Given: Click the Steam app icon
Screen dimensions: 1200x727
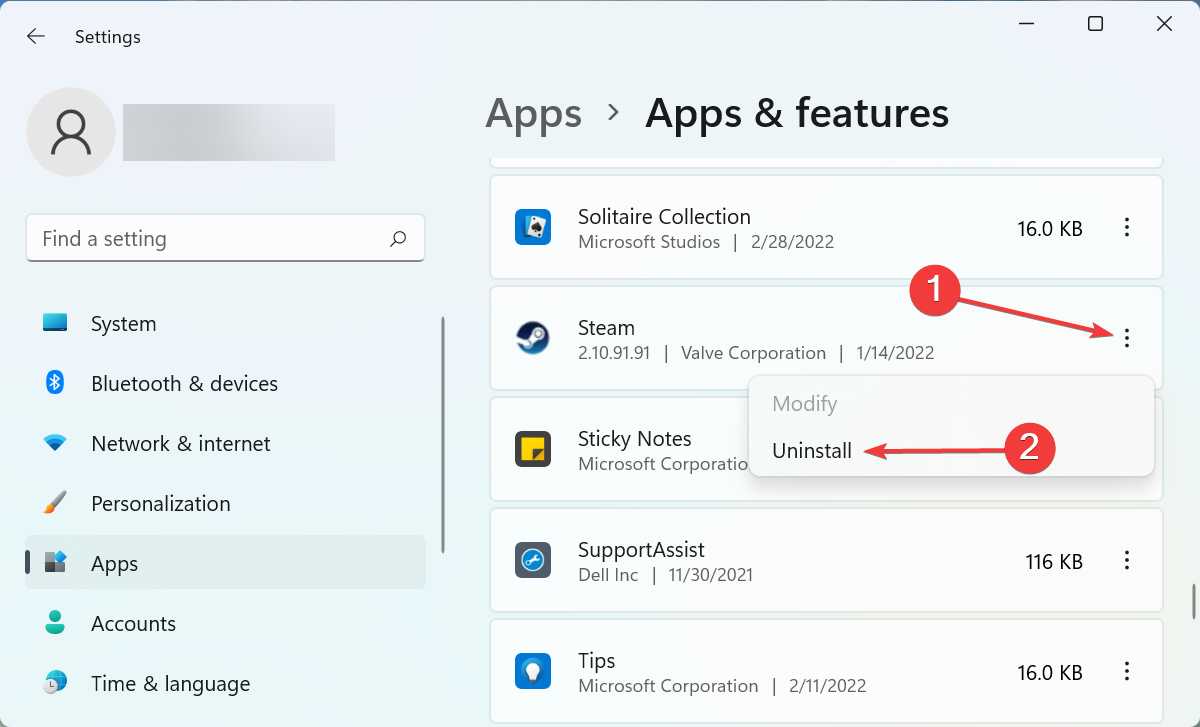Looking at the screenshot, I should pyautogui.click(x=532, y=338).
